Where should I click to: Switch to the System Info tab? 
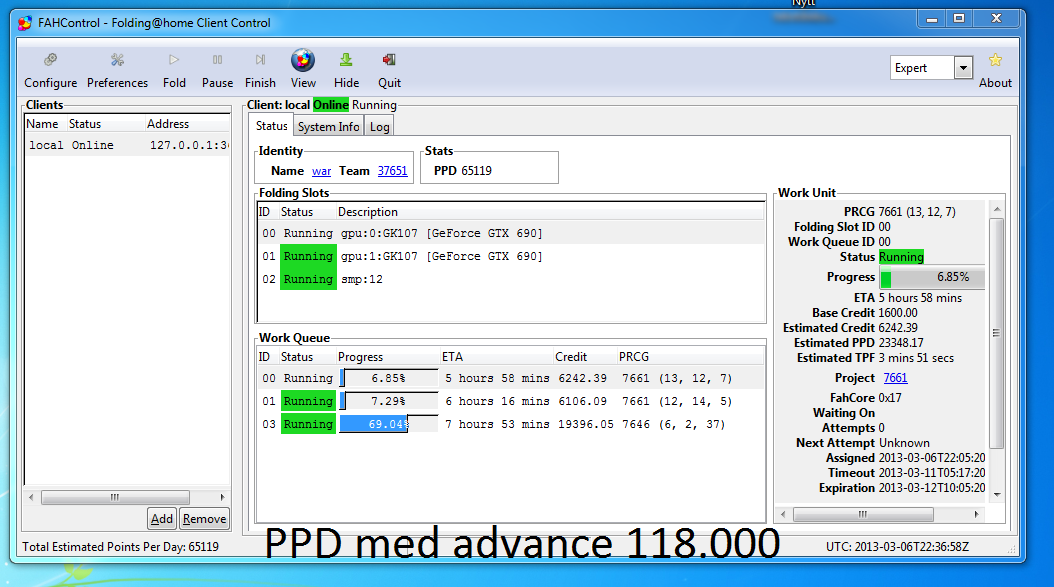click(x=329, y=126)
